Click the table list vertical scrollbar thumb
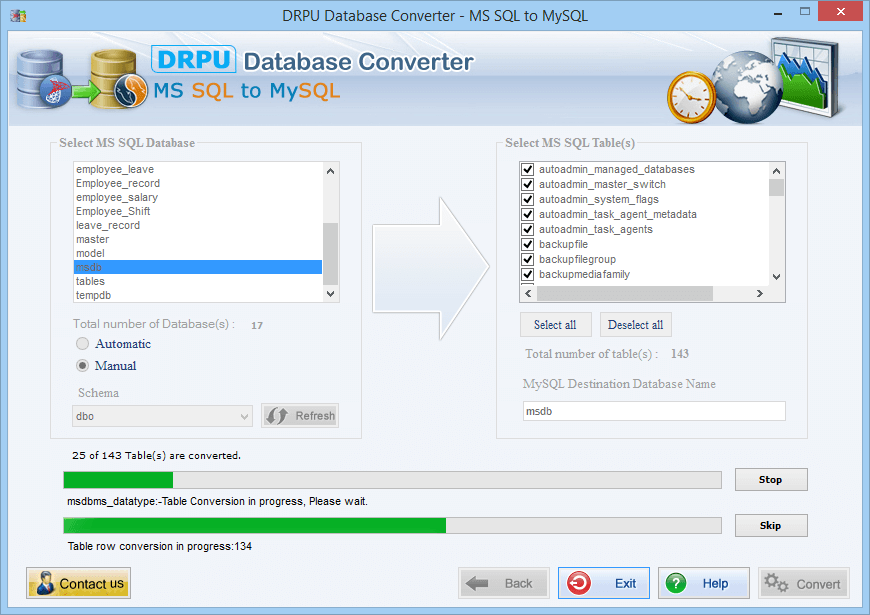This screenshot has height=615, width=870. pos(777,188)
